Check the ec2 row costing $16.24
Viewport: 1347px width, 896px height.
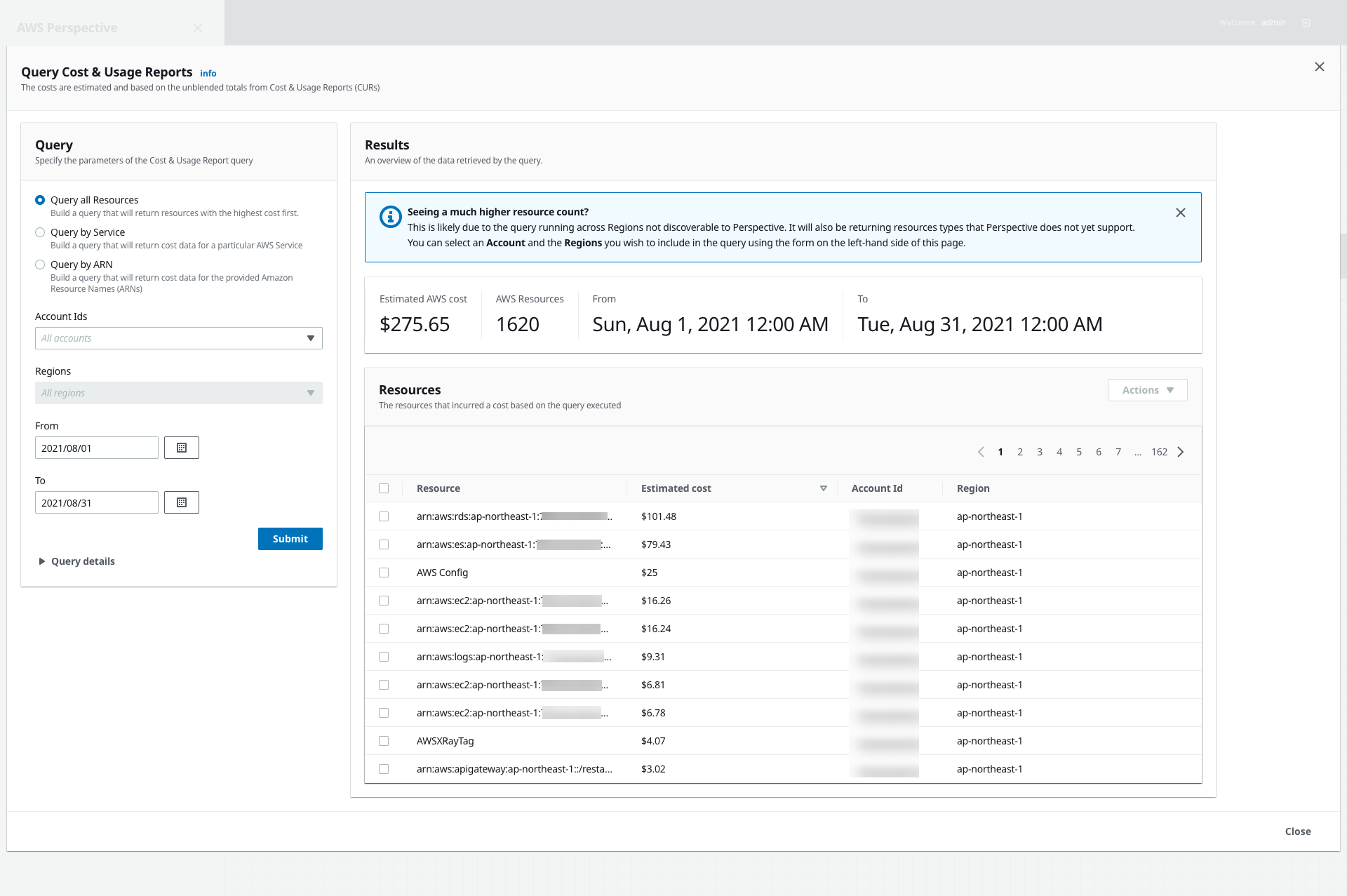coord(384,629)
